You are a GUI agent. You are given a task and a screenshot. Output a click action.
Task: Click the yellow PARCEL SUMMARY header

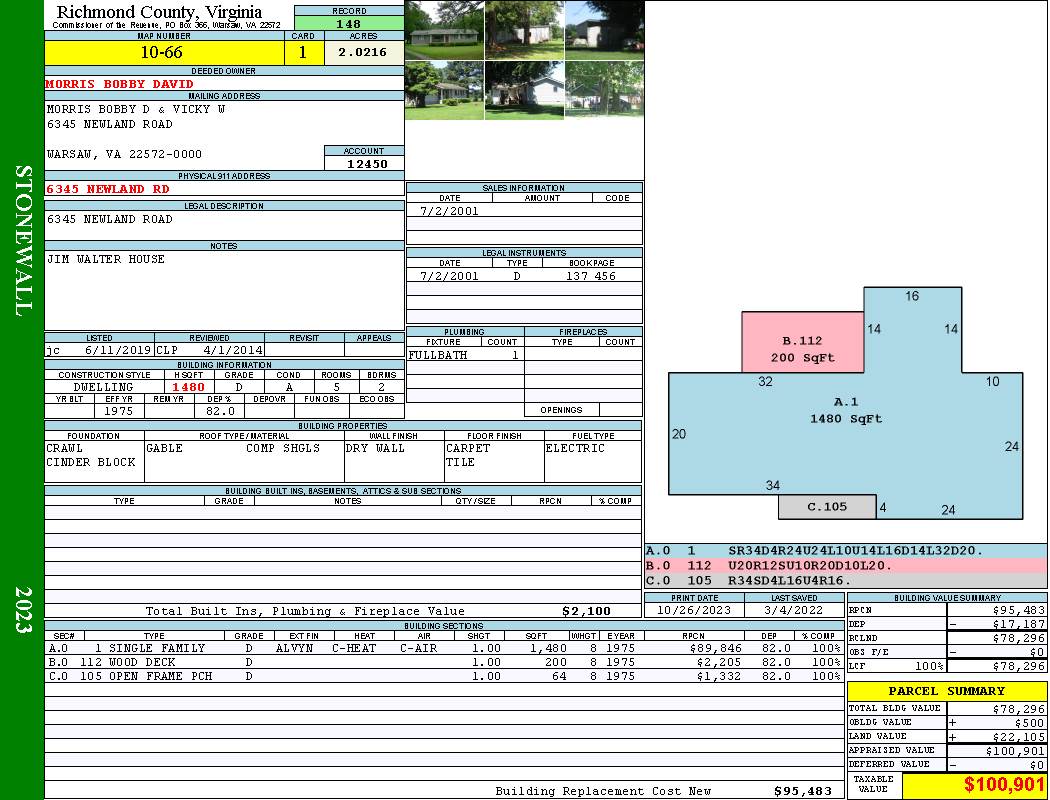(947, 691)
